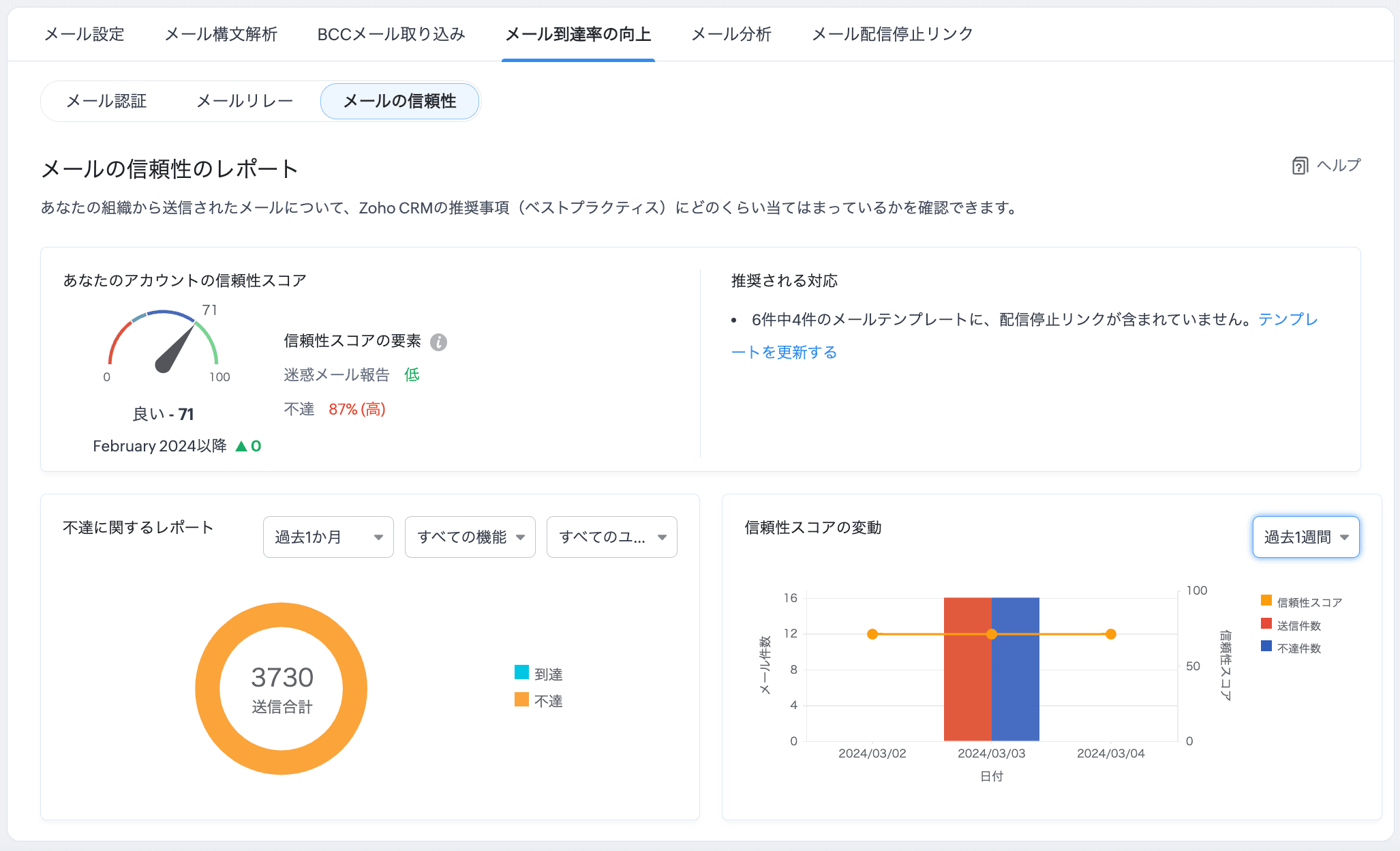Viewport: 1400px width, 851px height.
Task: Open メール配信停止リンク tab
Action: point(892,34)
